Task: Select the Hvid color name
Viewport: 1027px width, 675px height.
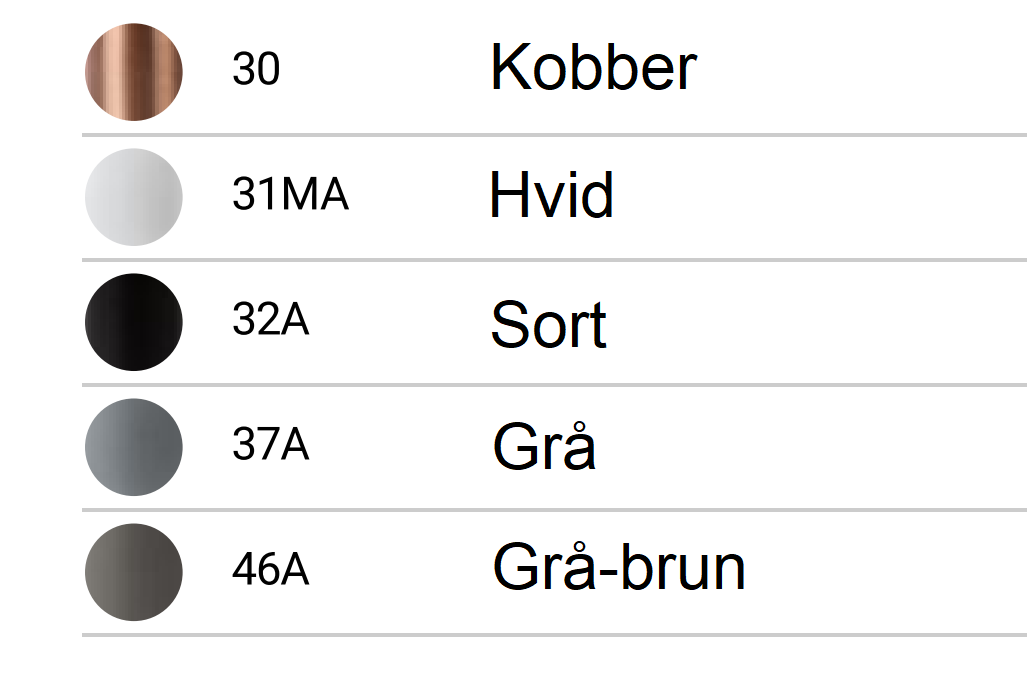Action: tap(551, 195)
